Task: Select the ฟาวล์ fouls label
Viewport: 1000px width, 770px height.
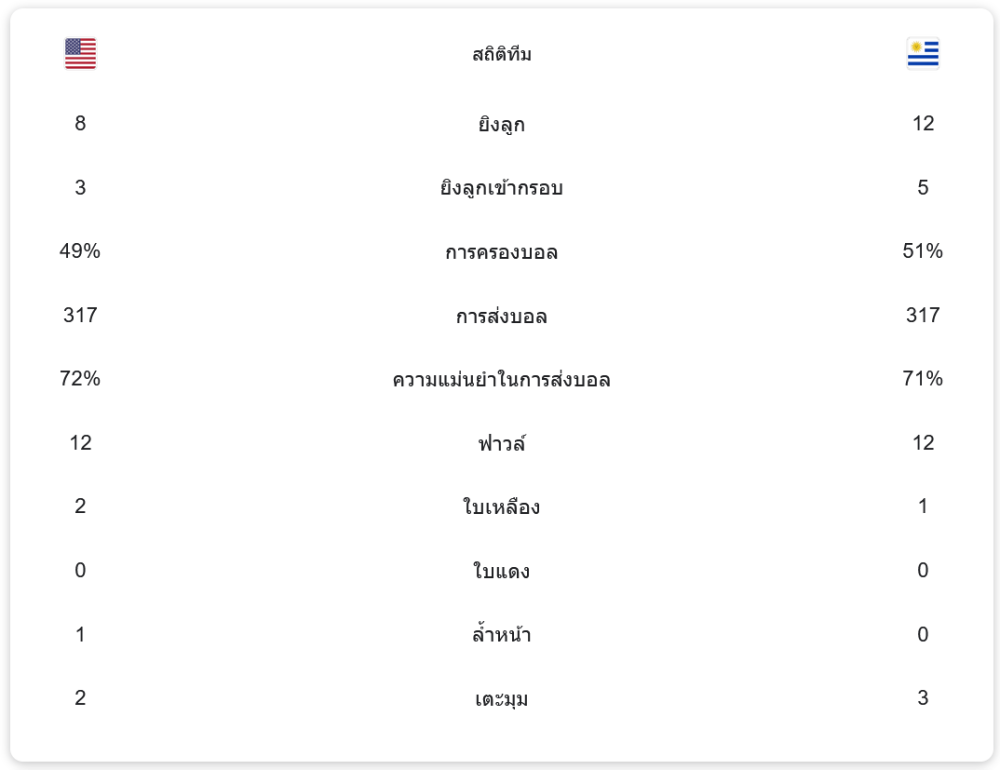Action: coord(501,443)
